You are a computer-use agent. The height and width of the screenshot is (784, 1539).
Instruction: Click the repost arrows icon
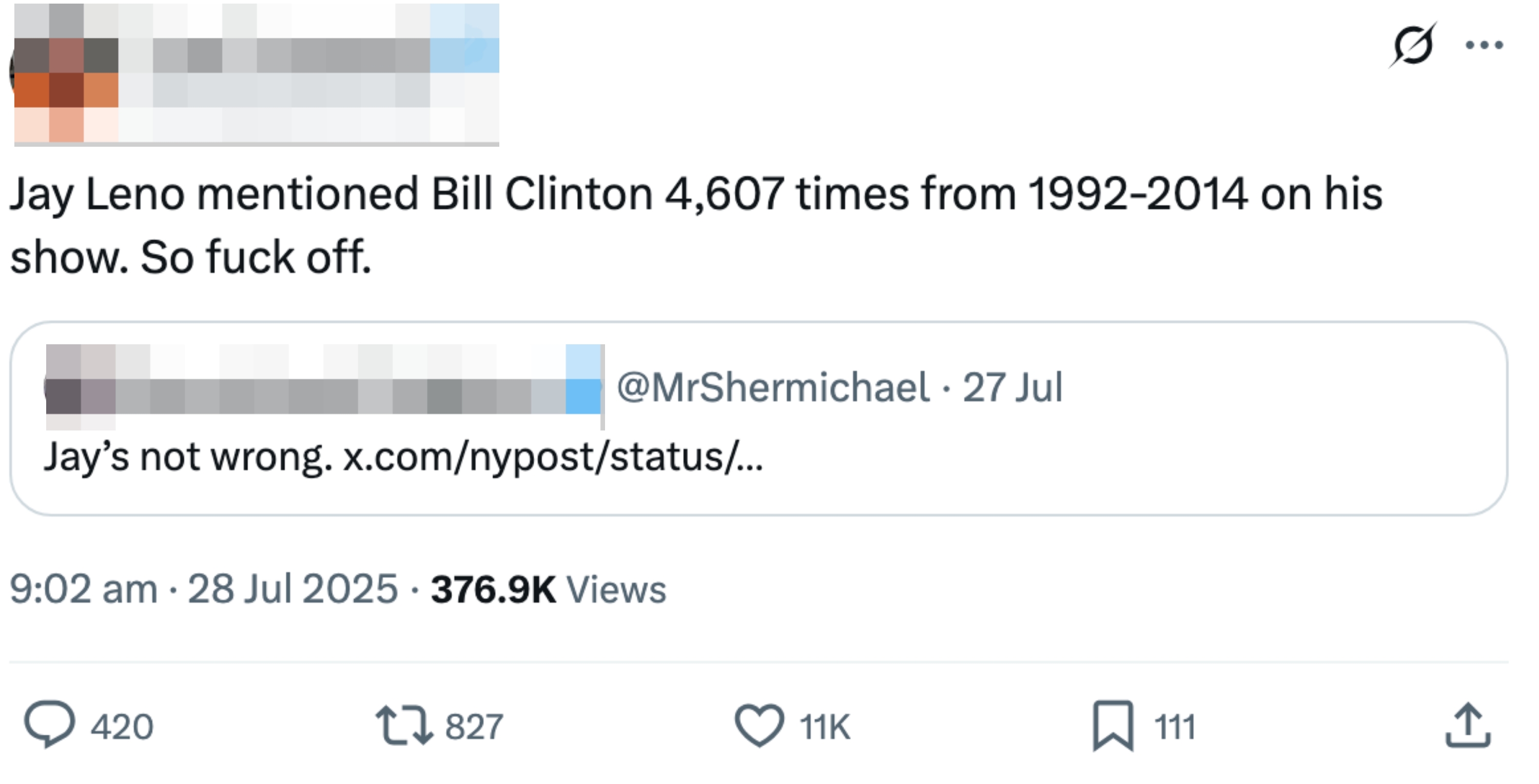pyautogui.click(x=404, y=726)
